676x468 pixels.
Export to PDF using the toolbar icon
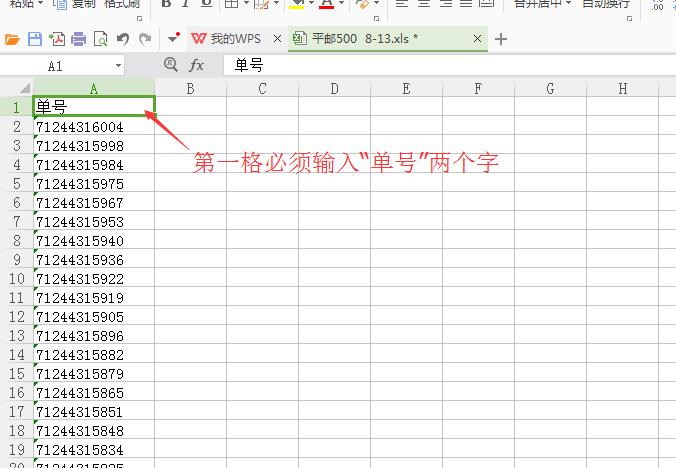click(x=57, y=40)
